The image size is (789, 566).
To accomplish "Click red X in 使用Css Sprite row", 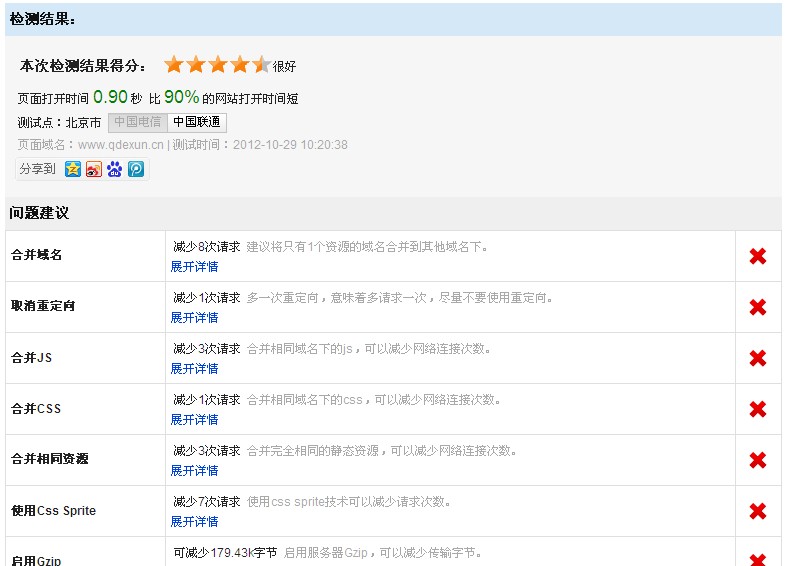I will pos(757,511).
